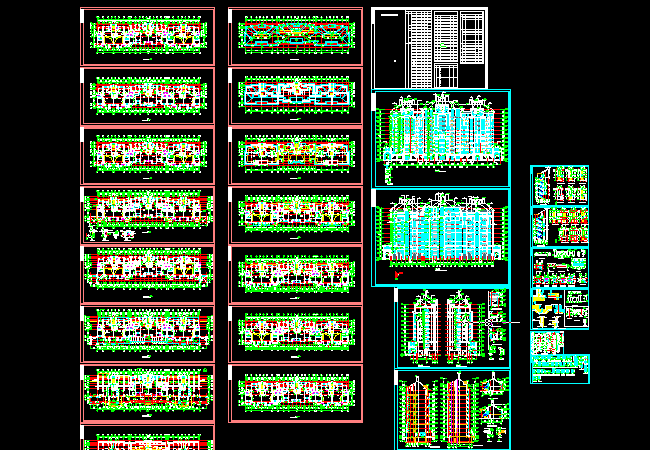Select the fifth sheet in middle column

click(x=295, y=274)
